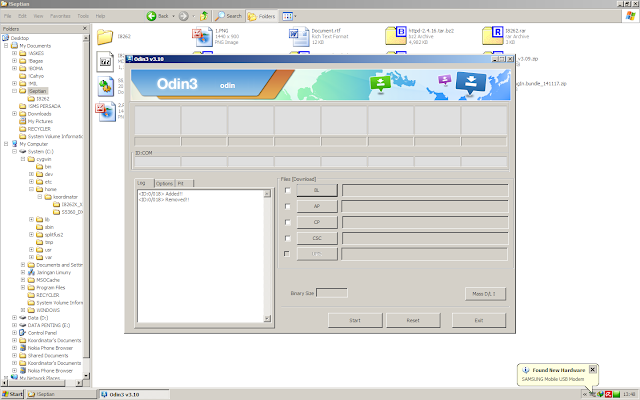The width and height of the screenshot is (640, 400).
Task: Click the Start button in Odin3
Action: click(355, 320)
